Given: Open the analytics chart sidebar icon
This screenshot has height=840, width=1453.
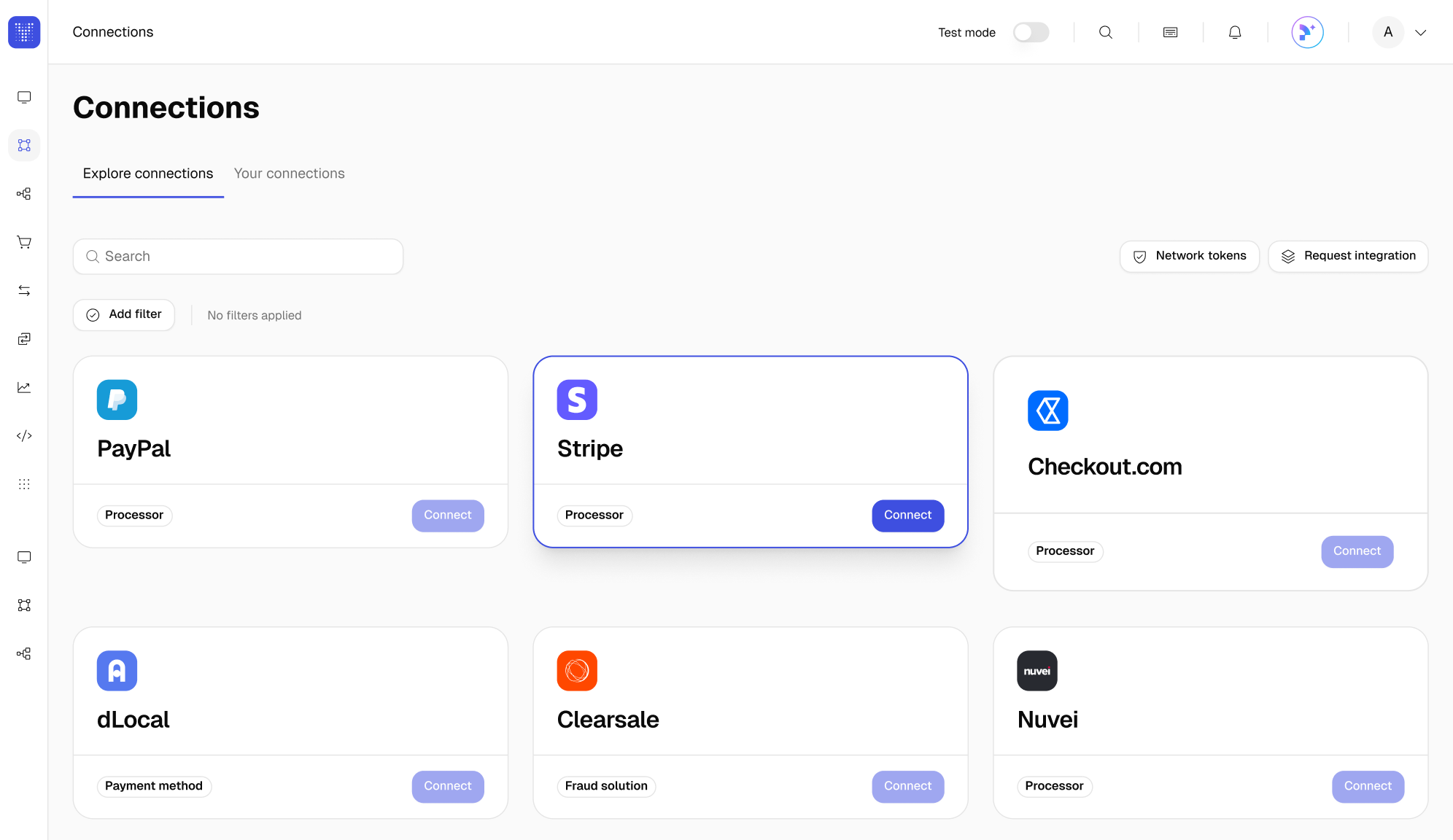Looking at the screenshot, I should 24,387.
